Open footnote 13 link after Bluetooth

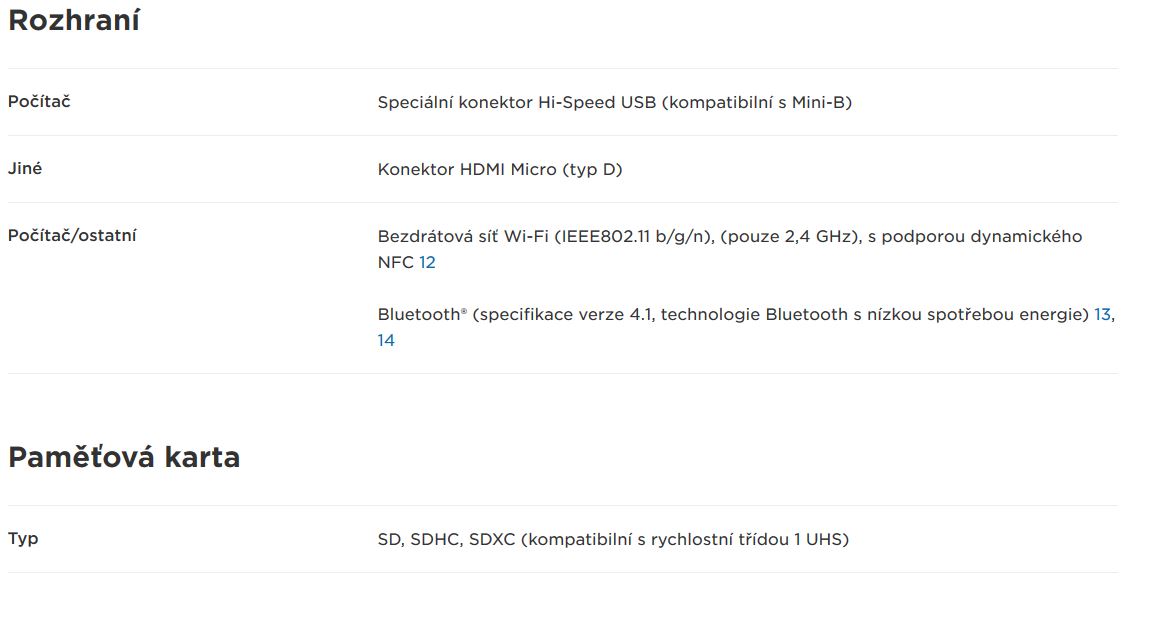pyautogui.click(x=1102, y=314)
